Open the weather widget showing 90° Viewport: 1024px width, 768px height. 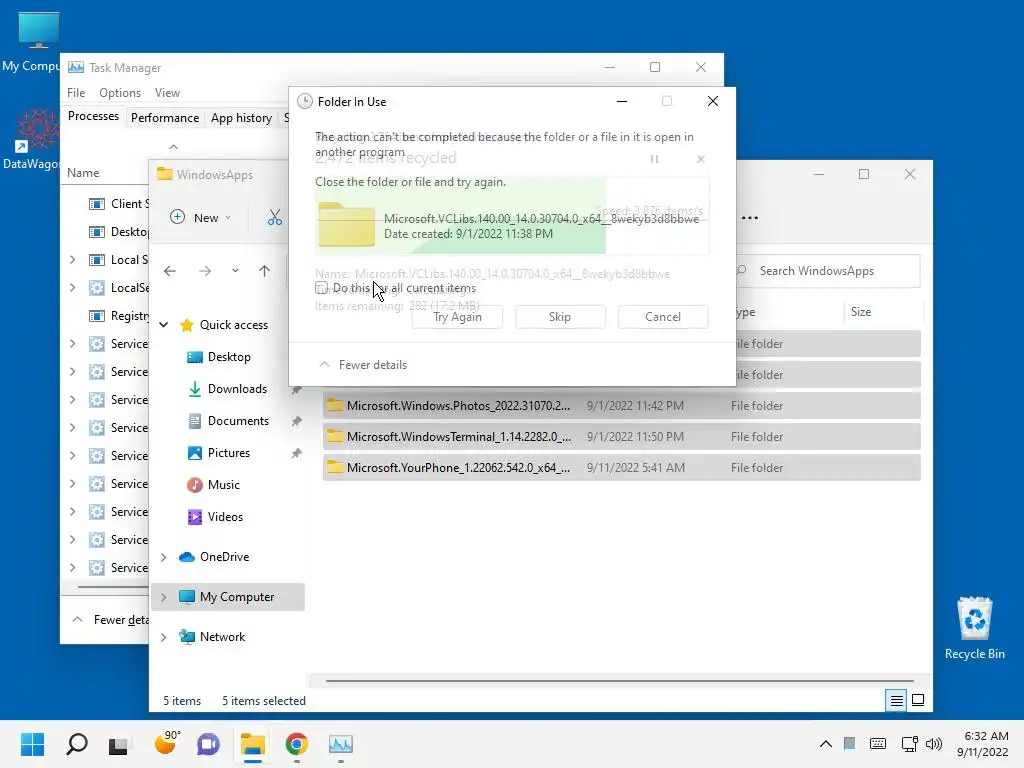tap(166, 743)
